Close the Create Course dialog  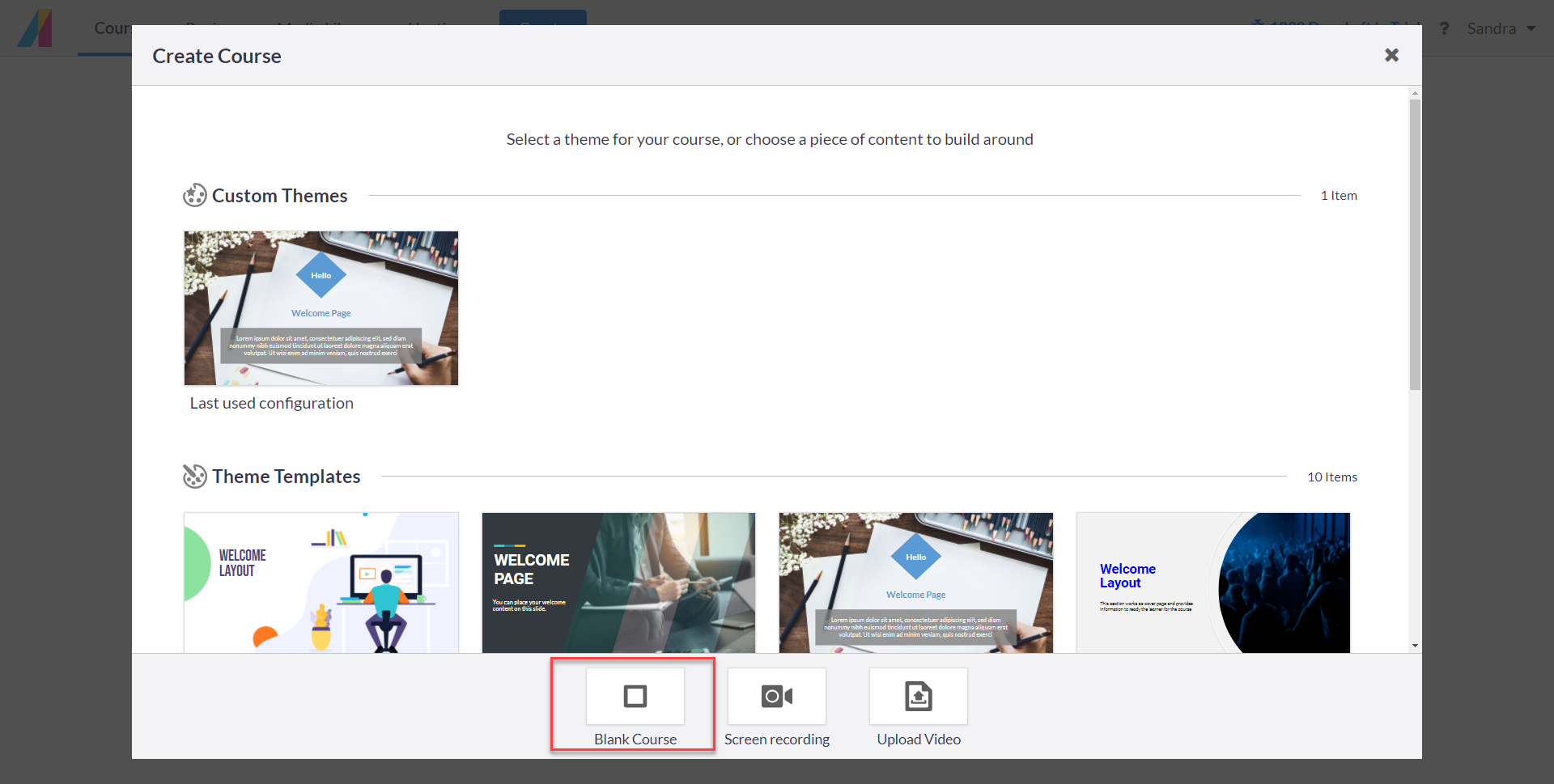coord(1391,55)
